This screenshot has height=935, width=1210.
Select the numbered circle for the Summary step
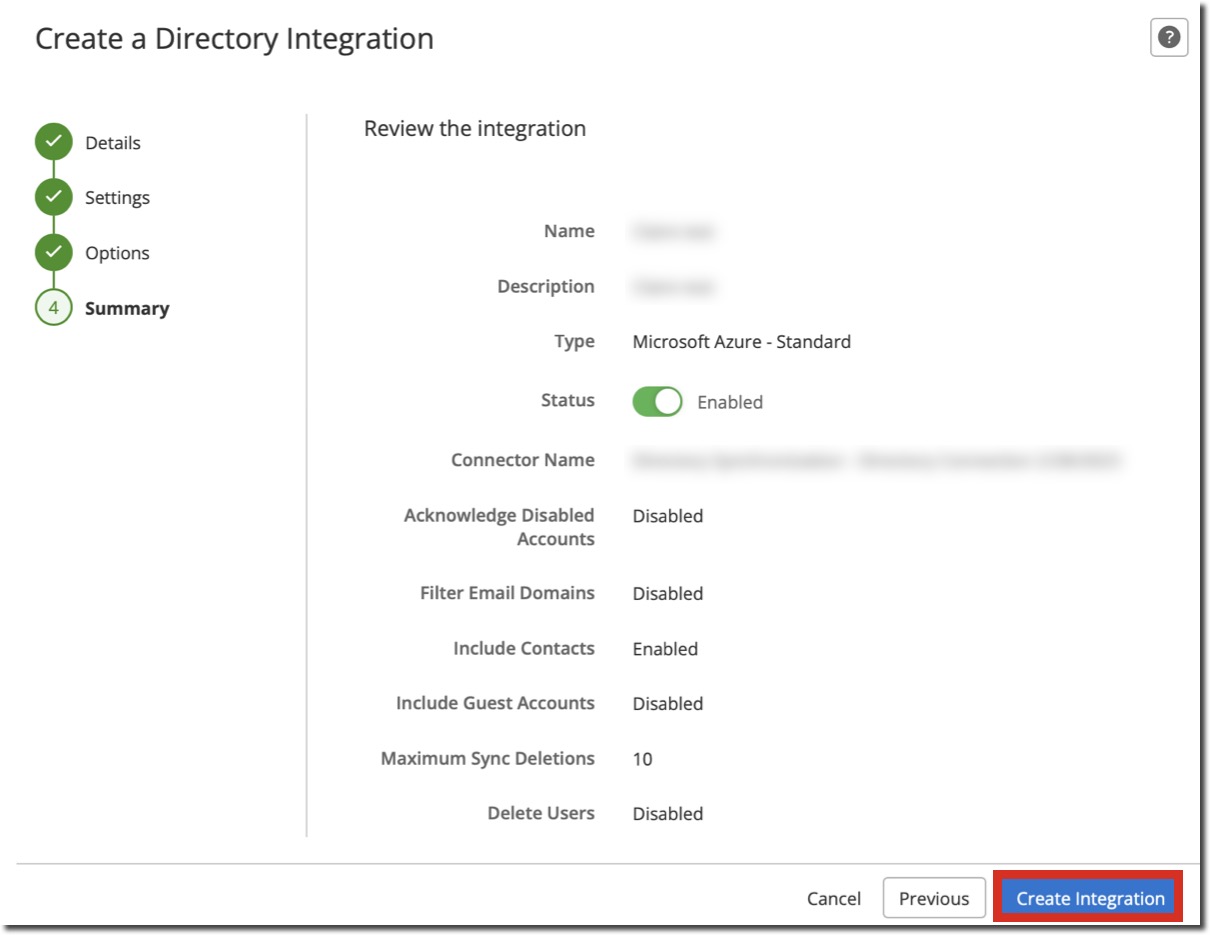click(53, 308)
